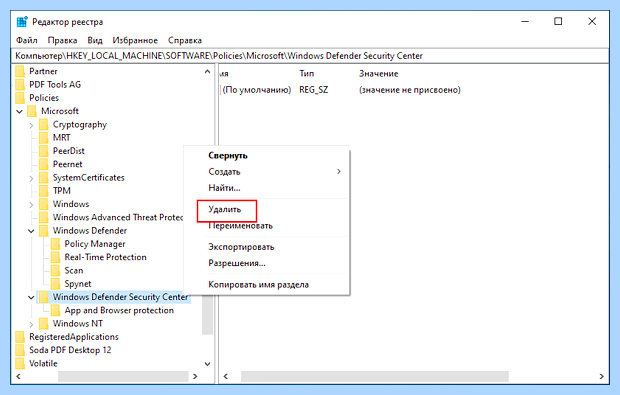Screen dimensions: 620x395
Task: Click the Peernet folder icon
Action: pyautogui.click(x=43, y=164)
